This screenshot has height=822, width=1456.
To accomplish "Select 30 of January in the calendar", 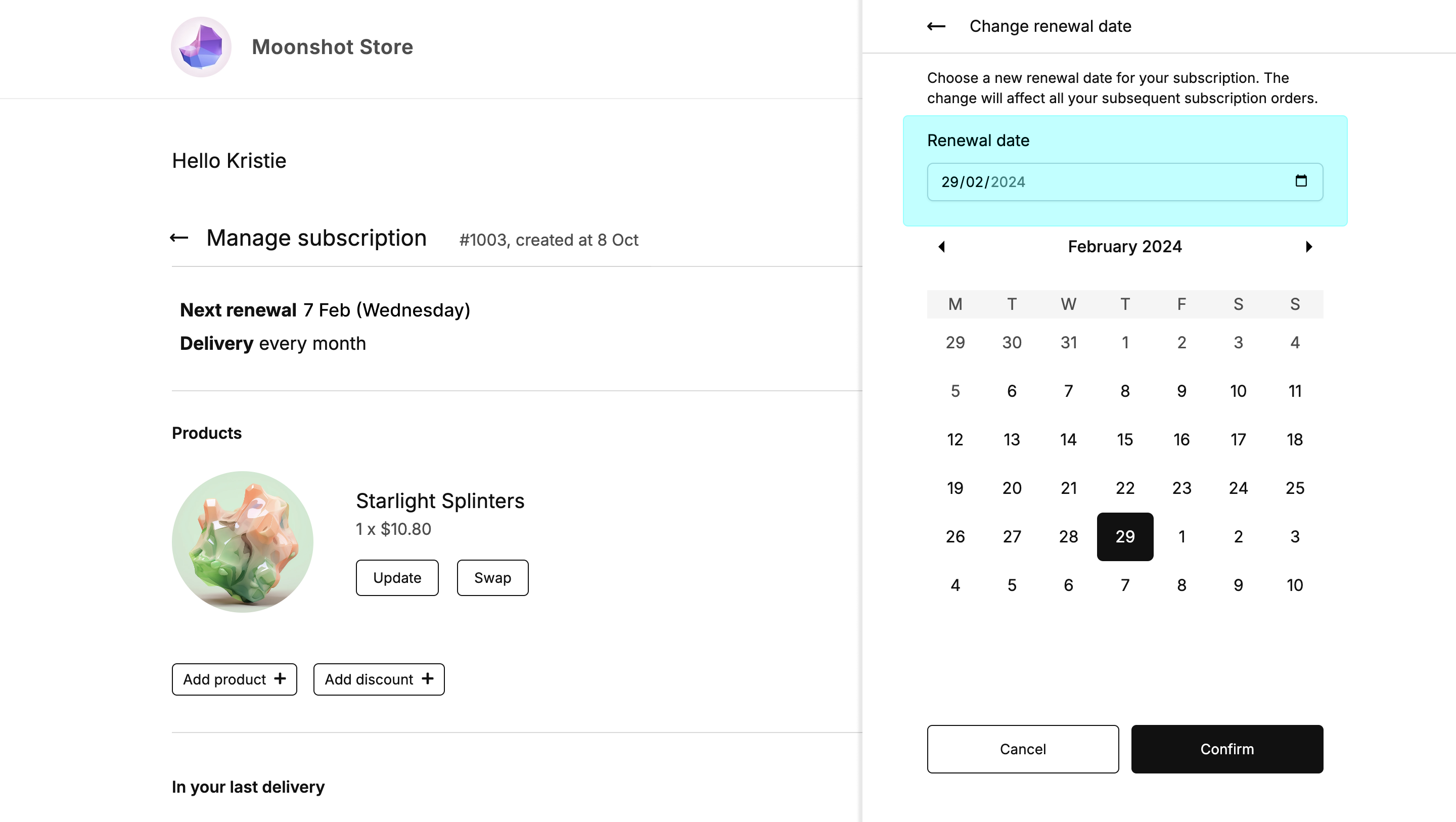I will (x=1012, y=342).
